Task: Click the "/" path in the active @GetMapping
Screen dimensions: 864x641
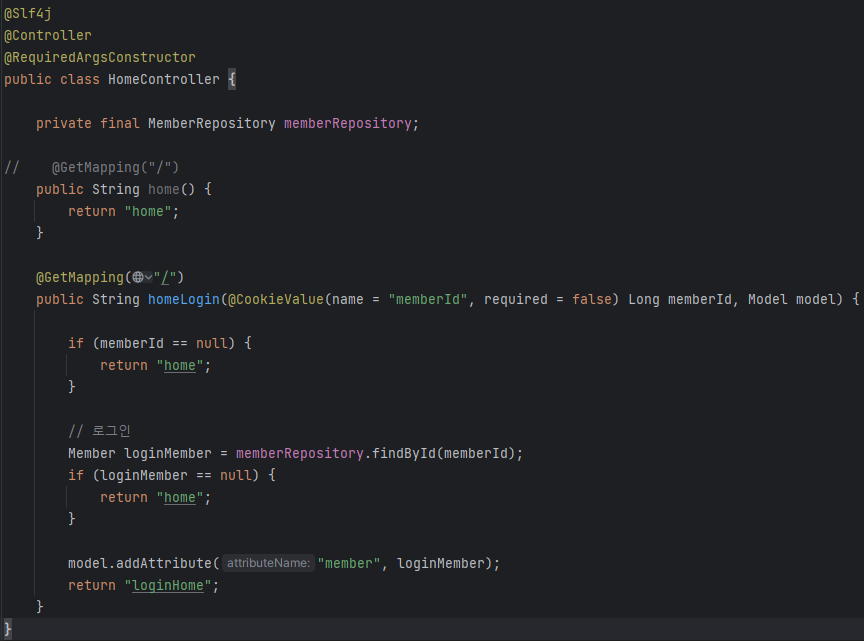Action: pos(165,277)
